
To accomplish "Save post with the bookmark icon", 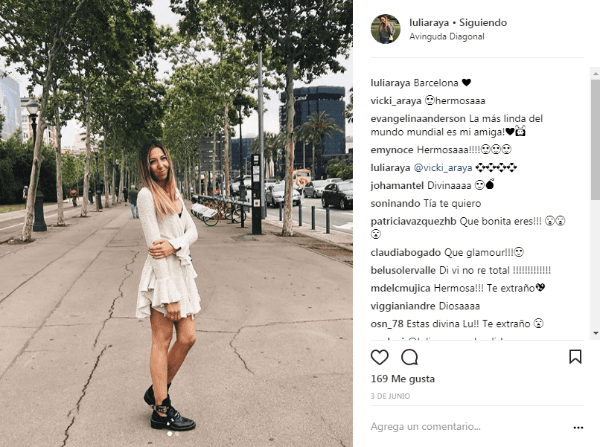I will [x=575, y=357].
